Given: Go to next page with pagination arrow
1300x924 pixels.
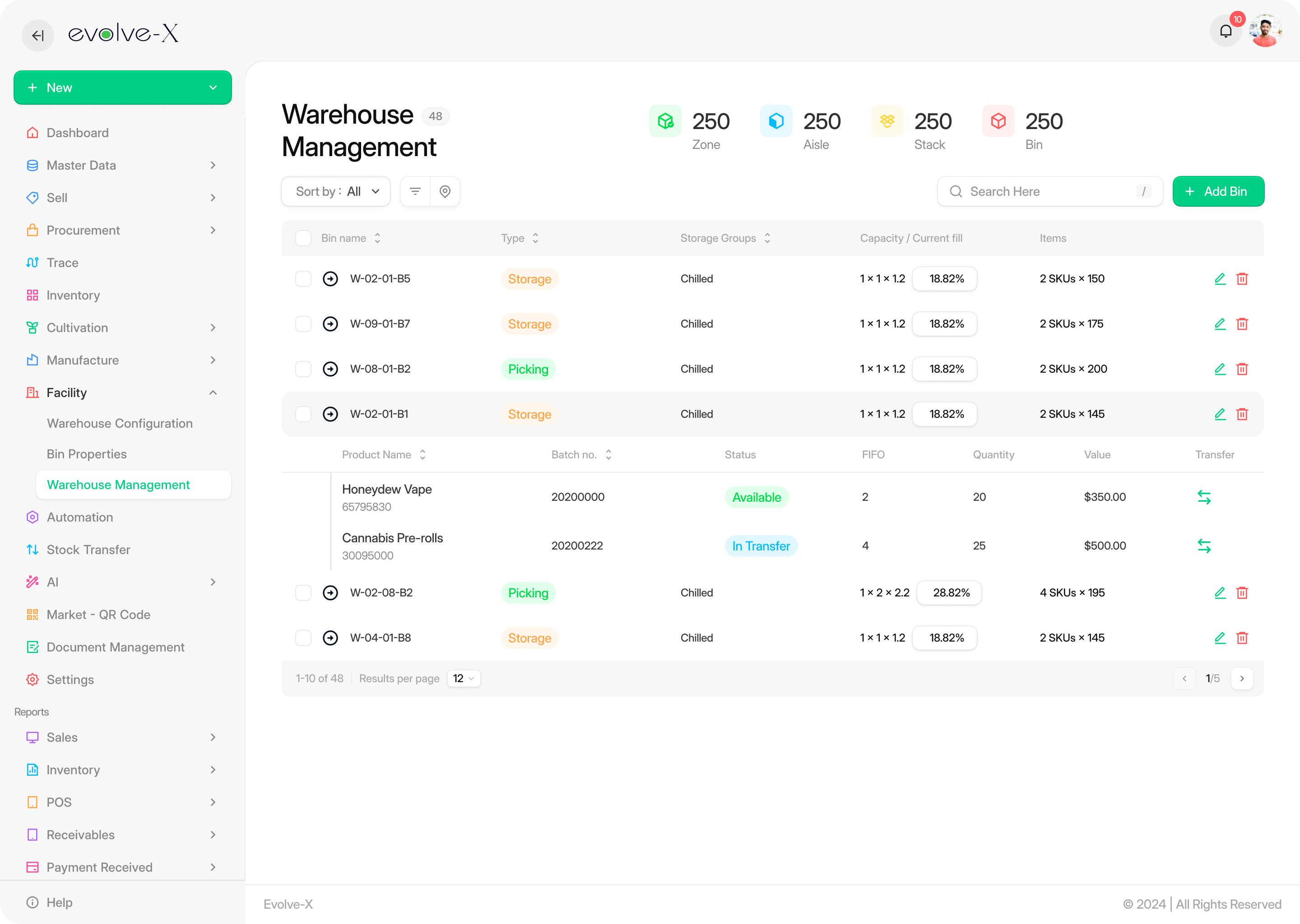Looking at the screenshot, I should (x=1242, y=678).
